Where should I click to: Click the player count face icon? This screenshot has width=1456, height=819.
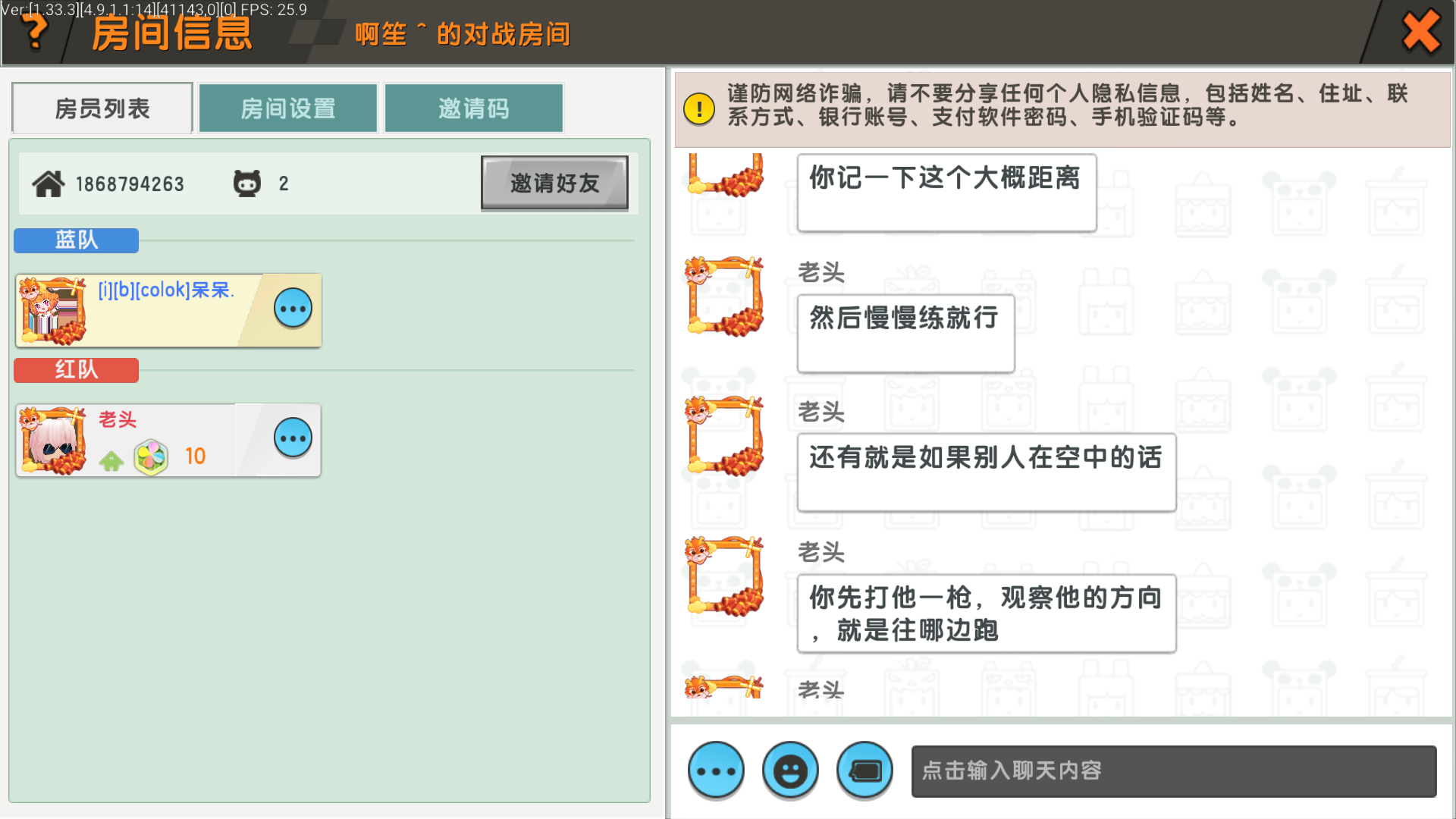tap(247, 184)
